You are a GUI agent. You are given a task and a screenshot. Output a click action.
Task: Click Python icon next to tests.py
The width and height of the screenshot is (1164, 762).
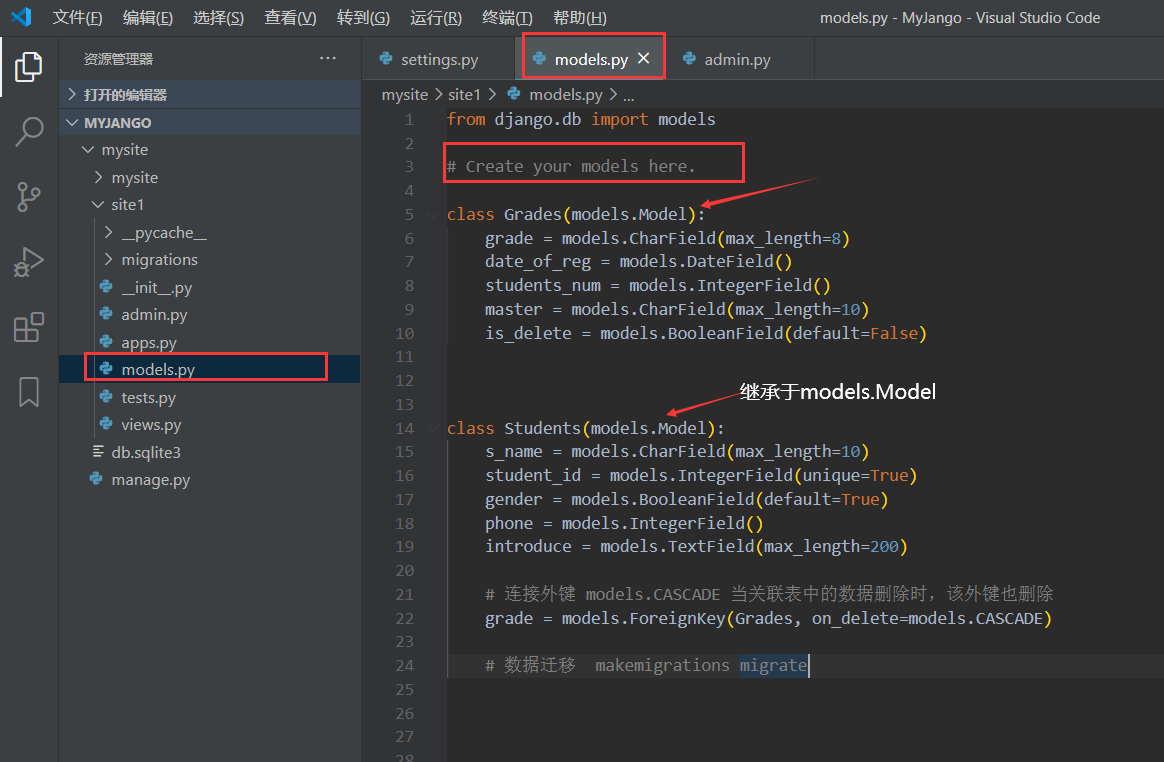(106, 397)
